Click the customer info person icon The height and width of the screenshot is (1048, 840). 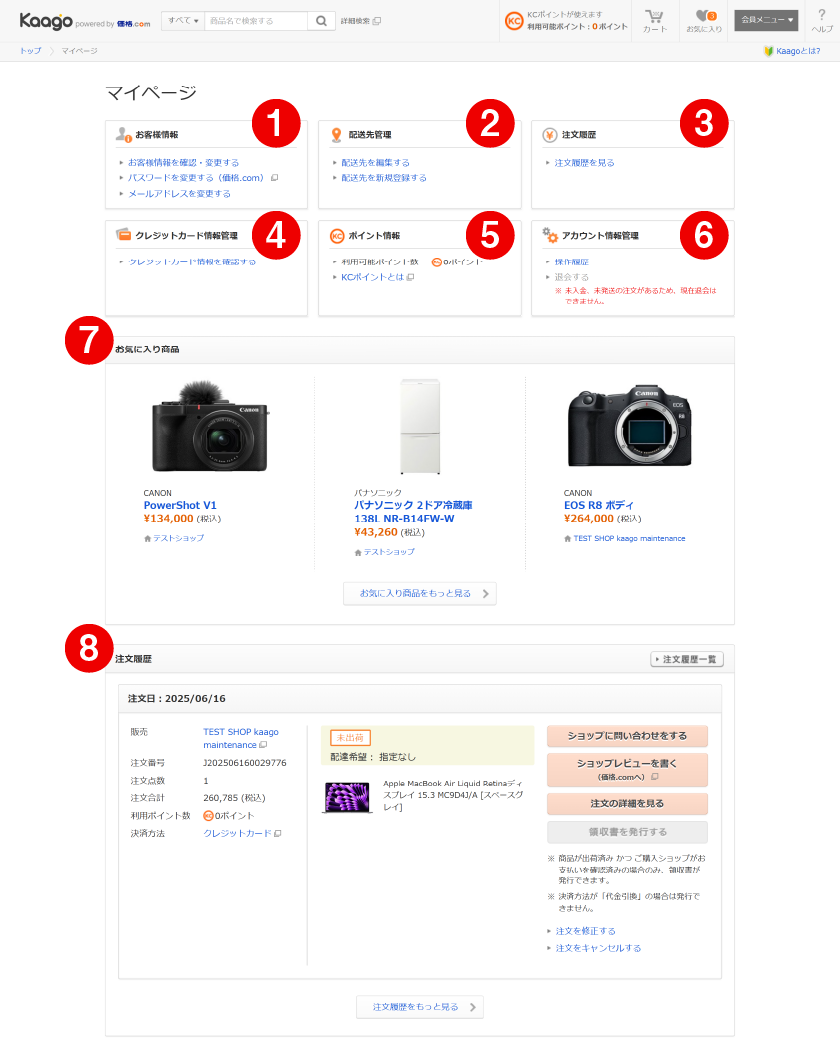pyautogui.click(x=124, y=134)
